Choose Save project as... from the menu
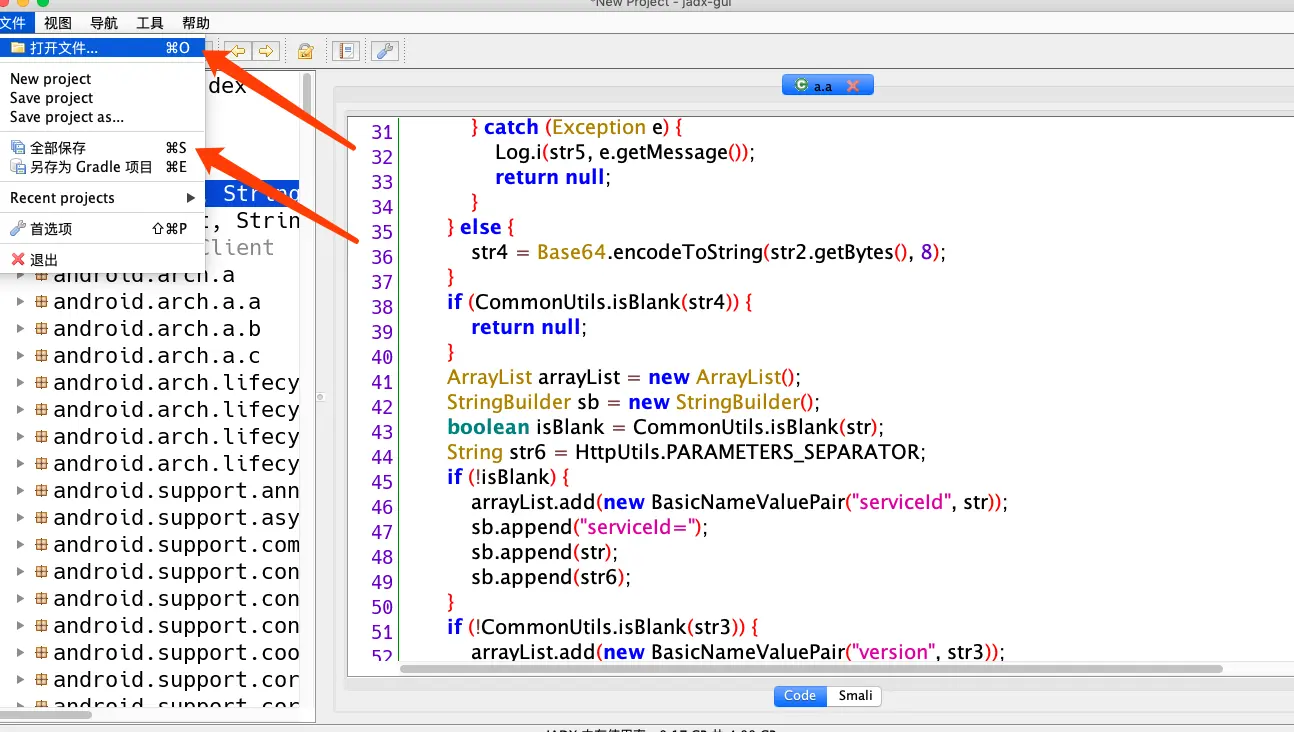 tap(102, 117)
